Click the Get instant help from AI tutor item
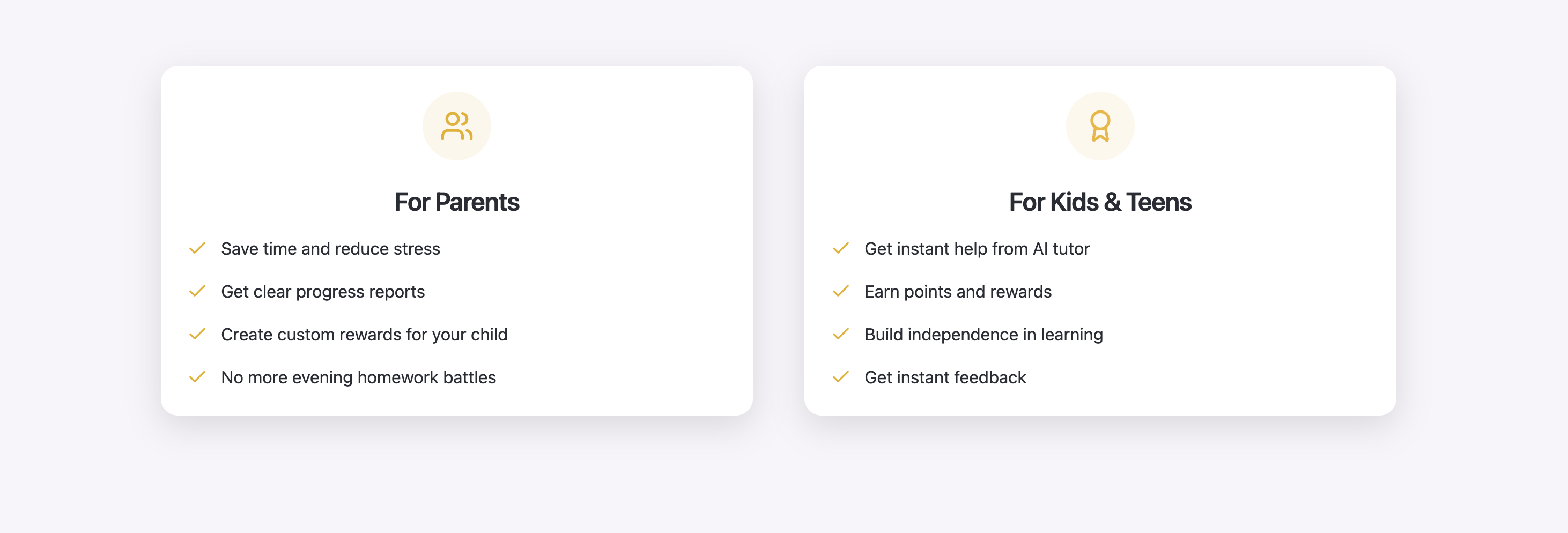This screenshot has width=1568, height=533. 977,248
